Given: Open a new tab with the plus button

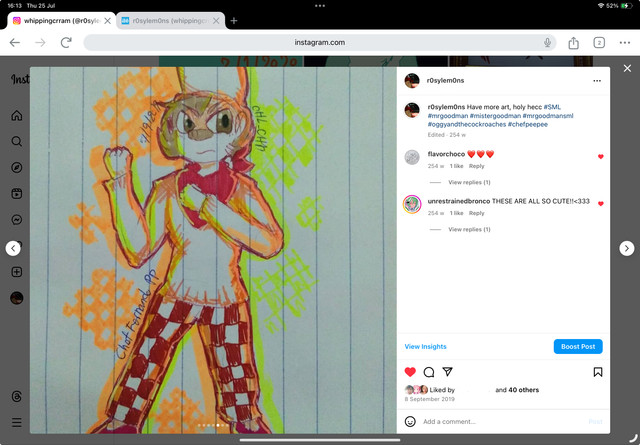Looking at the screenshot, I should tap(234, 21).
